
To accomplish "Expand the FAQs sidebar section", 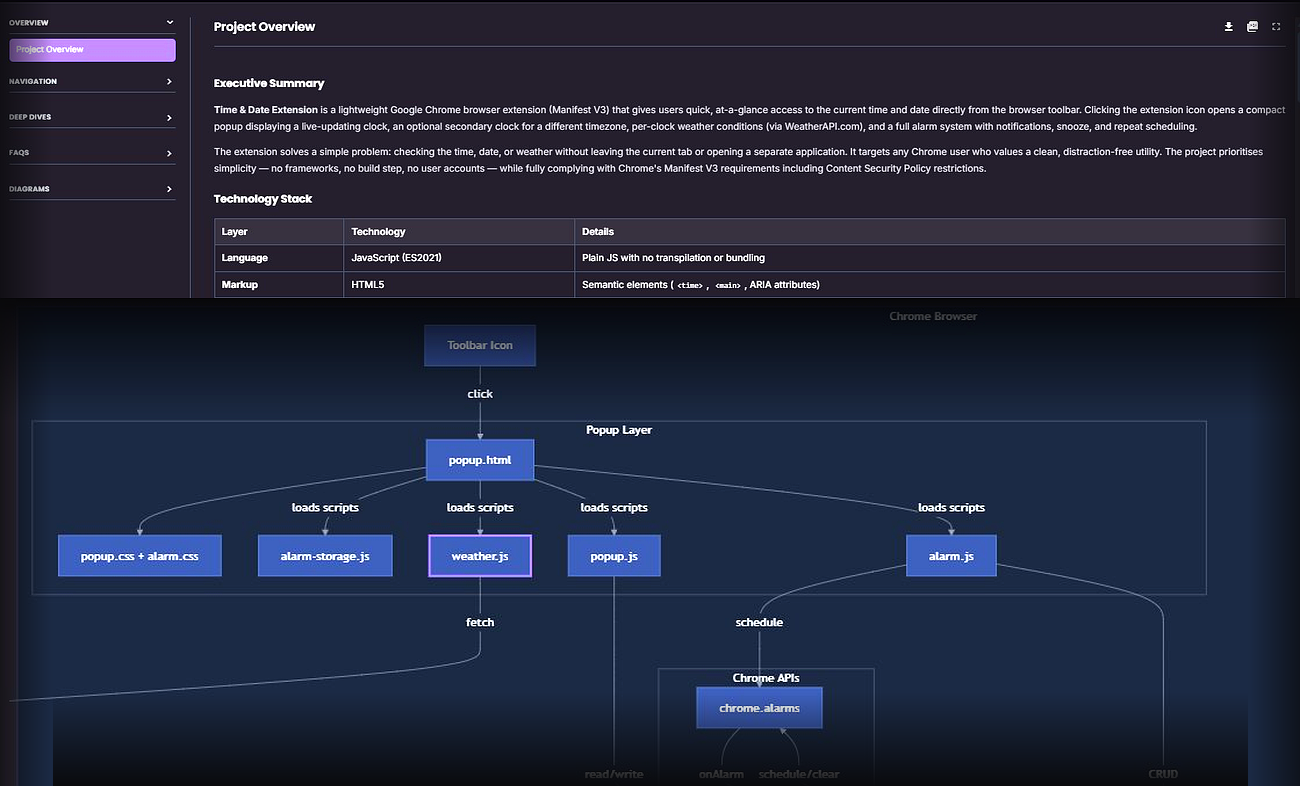I will (x=92, y=153).
